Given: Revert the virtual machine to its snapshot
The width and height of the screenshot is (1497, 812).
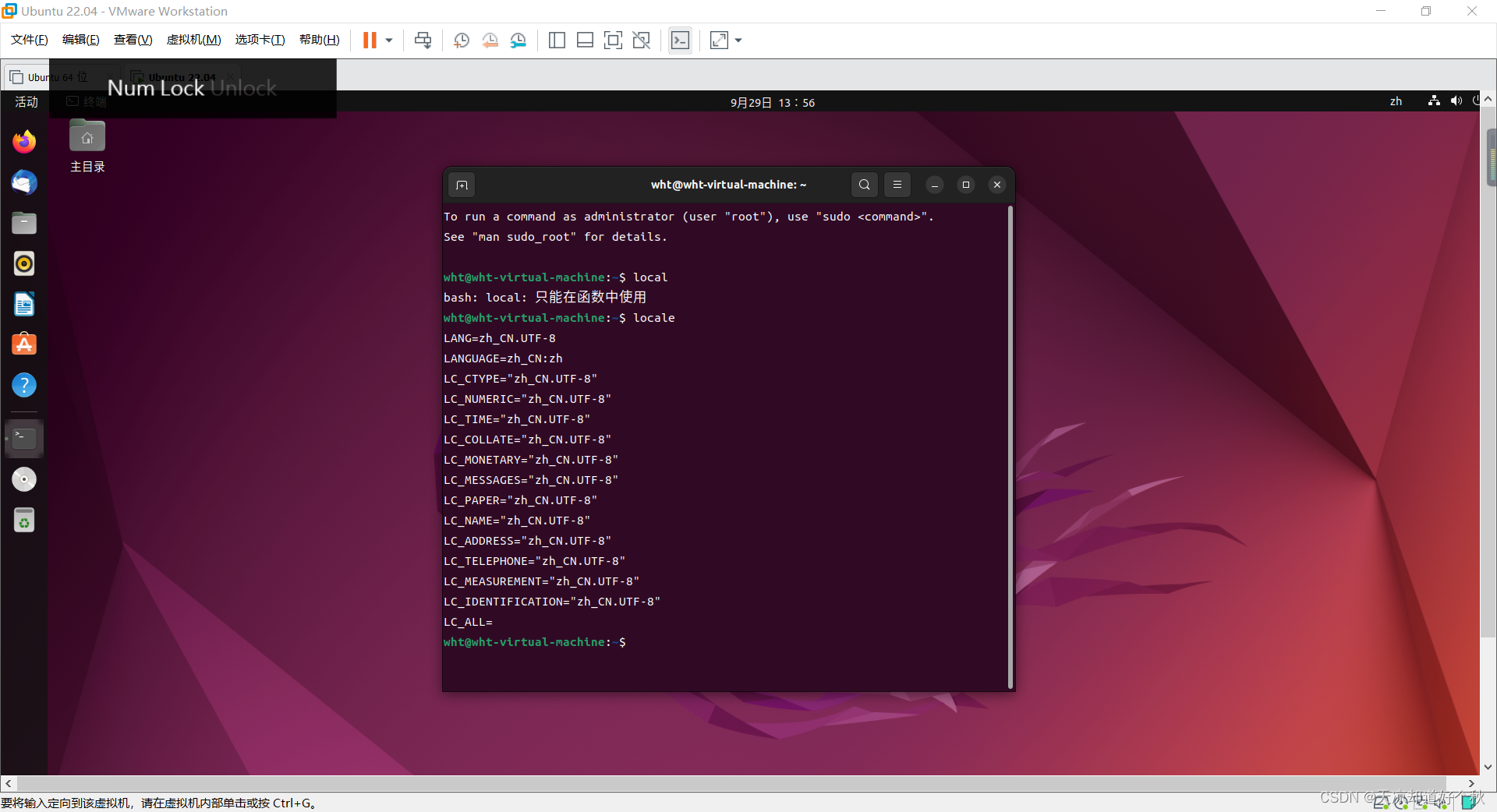Looking at the screenshot, I should (x=490, y=41).
